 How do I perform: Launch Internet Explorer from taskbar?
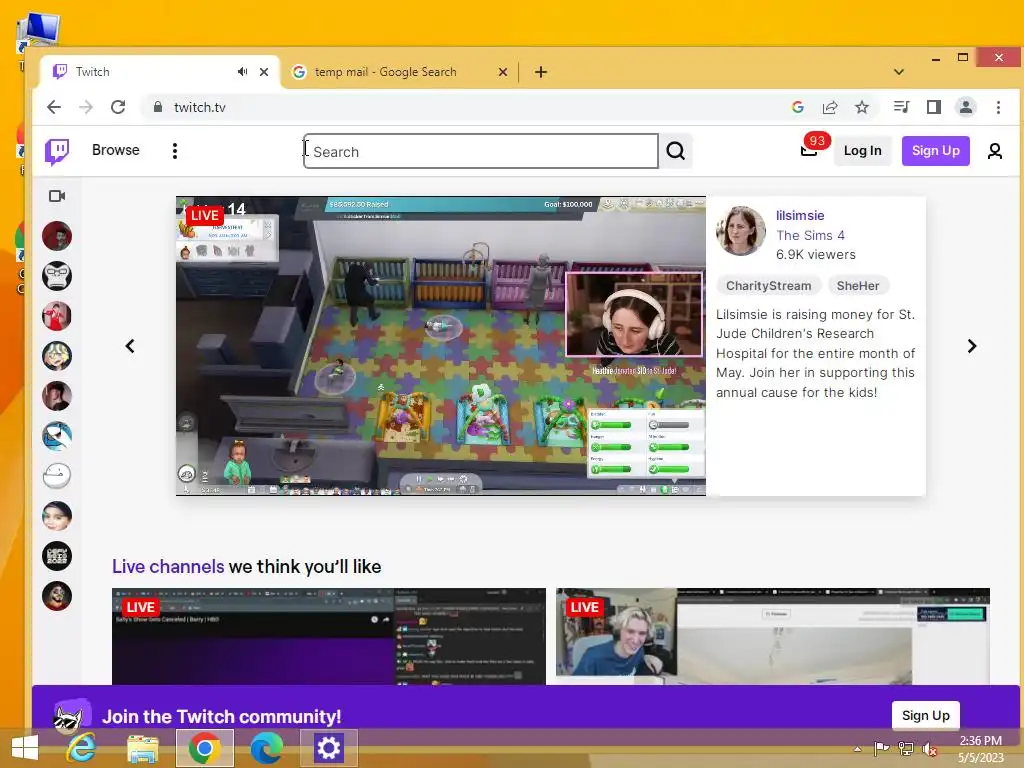pos(81,748)
